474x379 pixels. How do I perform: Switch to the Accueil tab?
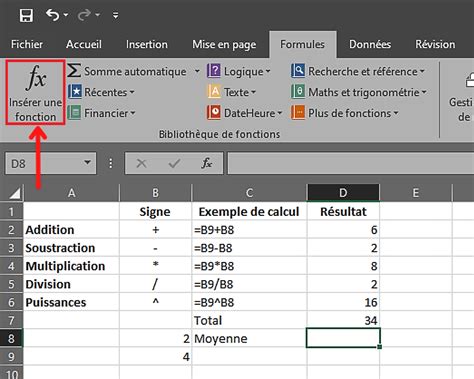84,44
